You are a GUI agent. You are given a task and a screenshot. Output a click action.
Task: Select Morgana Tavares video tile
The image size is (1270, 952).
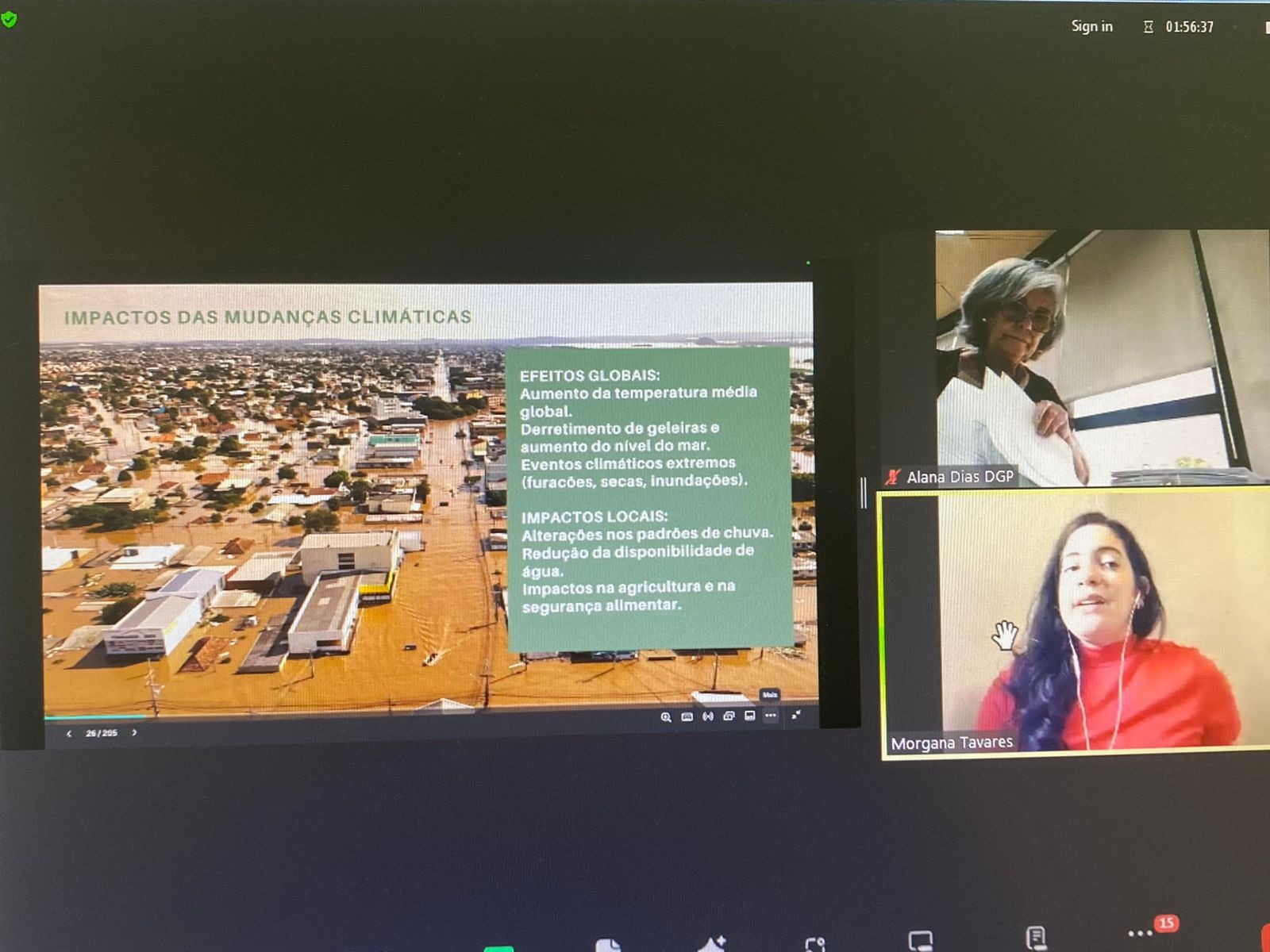pos(1076,623)
